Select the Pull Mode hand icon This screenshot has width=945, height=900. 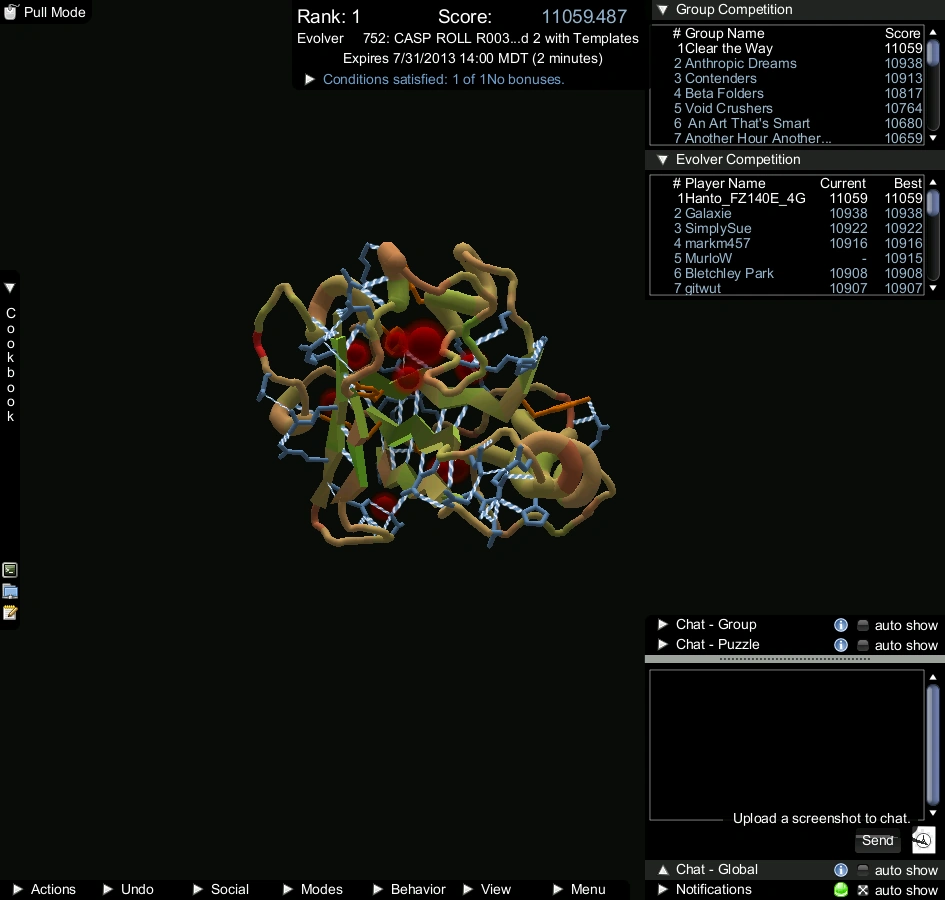(10, 12)
